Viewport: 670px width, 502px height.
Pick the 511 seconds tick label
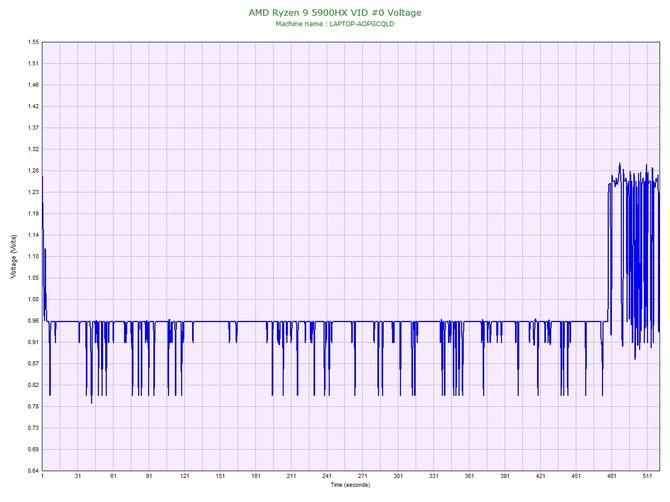pyautogui.click(x=647, y=476)
